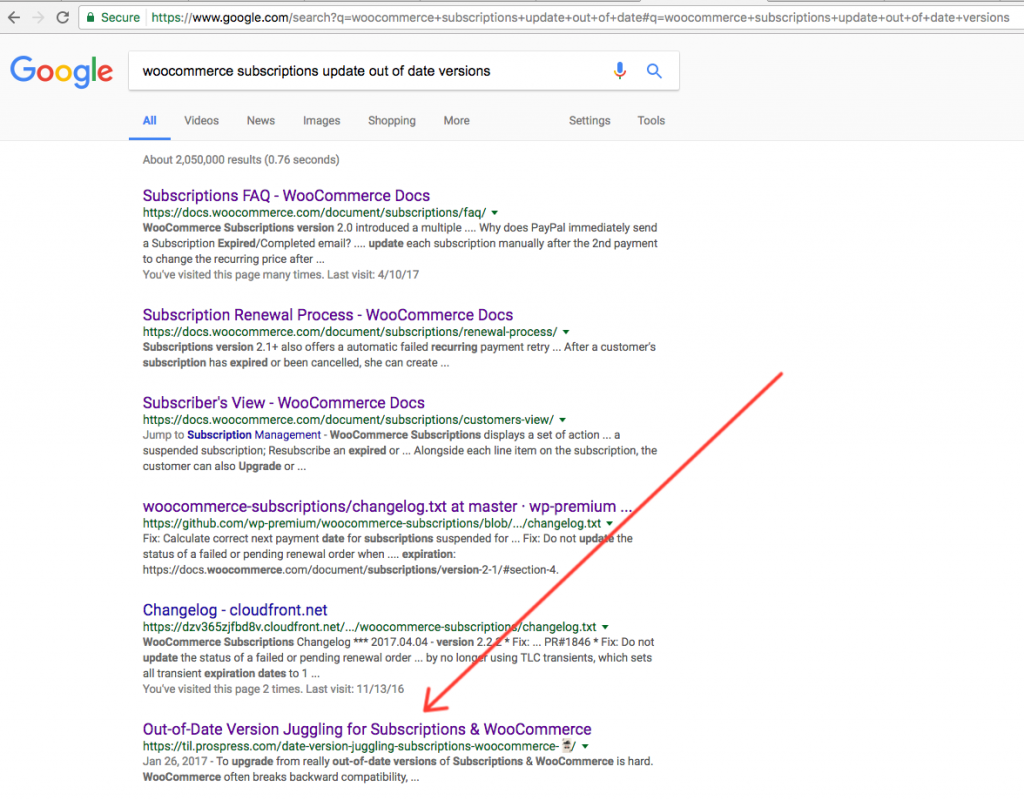The image size is (1024, 800).
Task: Click the Secure padlock icon
Action: point(90,17)
